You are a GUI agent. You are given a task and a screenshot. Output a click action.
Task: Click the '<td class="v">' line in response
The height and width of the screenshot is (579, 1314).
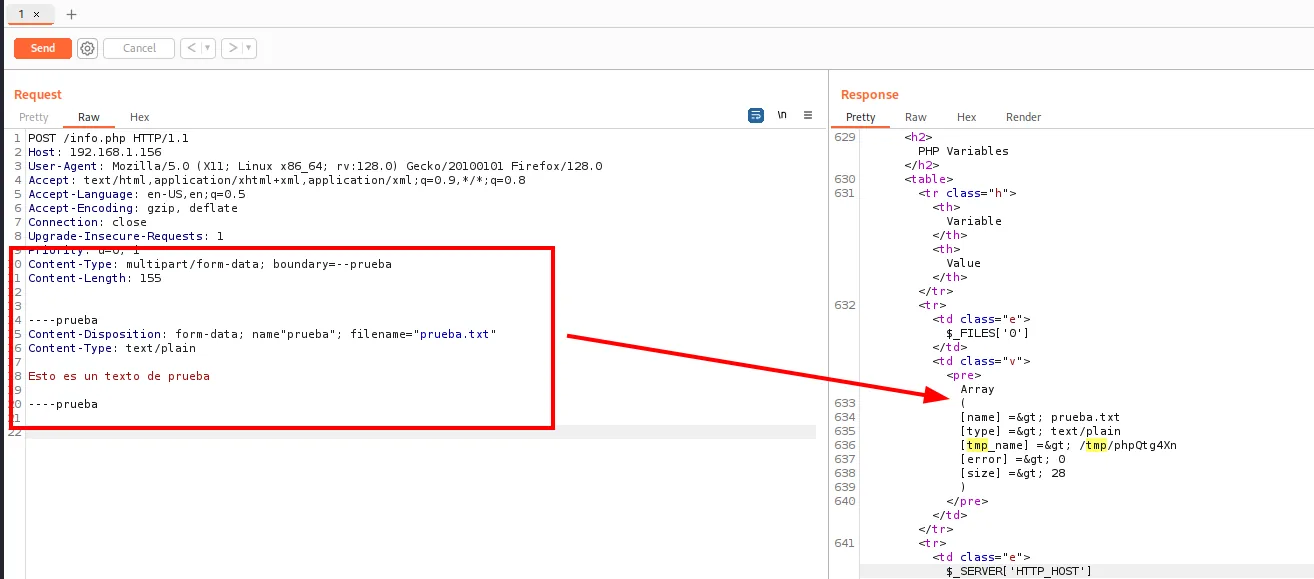(x=981, y=361)
